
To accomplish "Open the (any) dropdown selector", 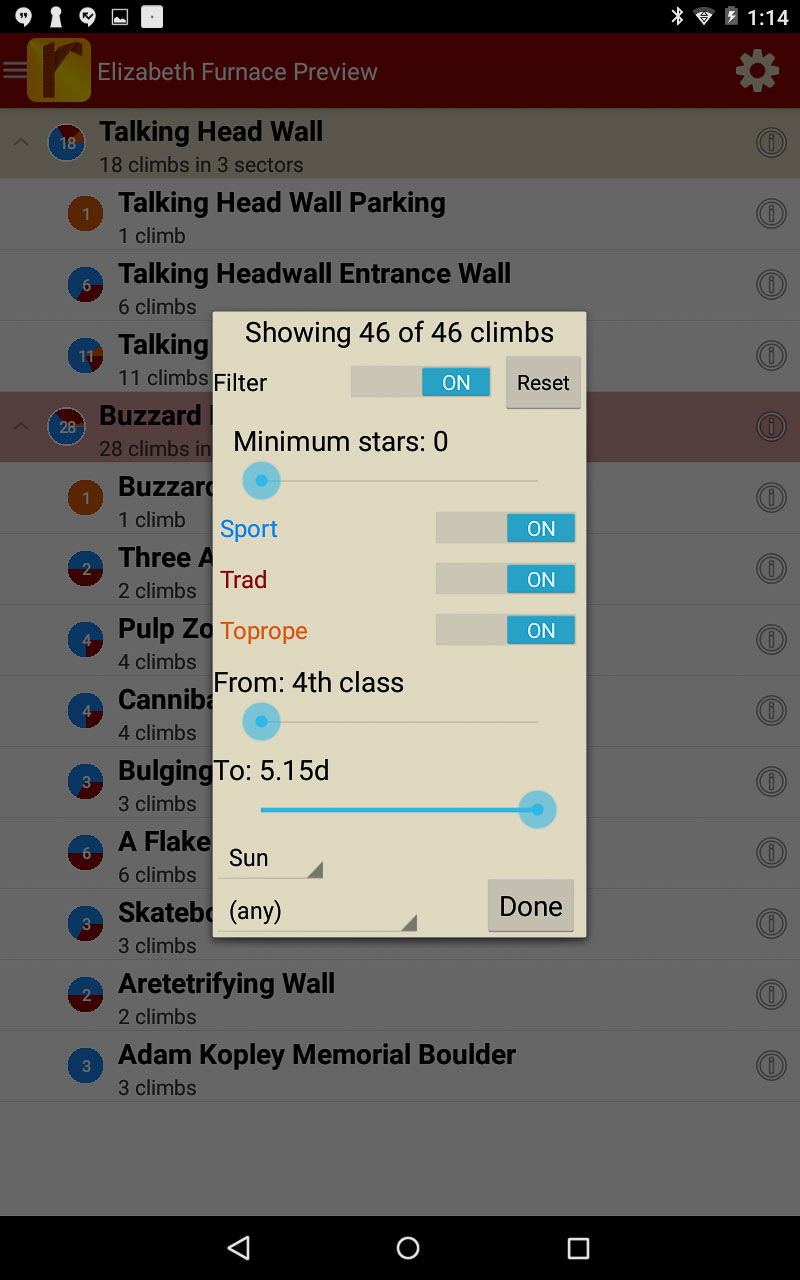I will coord(316,911).
